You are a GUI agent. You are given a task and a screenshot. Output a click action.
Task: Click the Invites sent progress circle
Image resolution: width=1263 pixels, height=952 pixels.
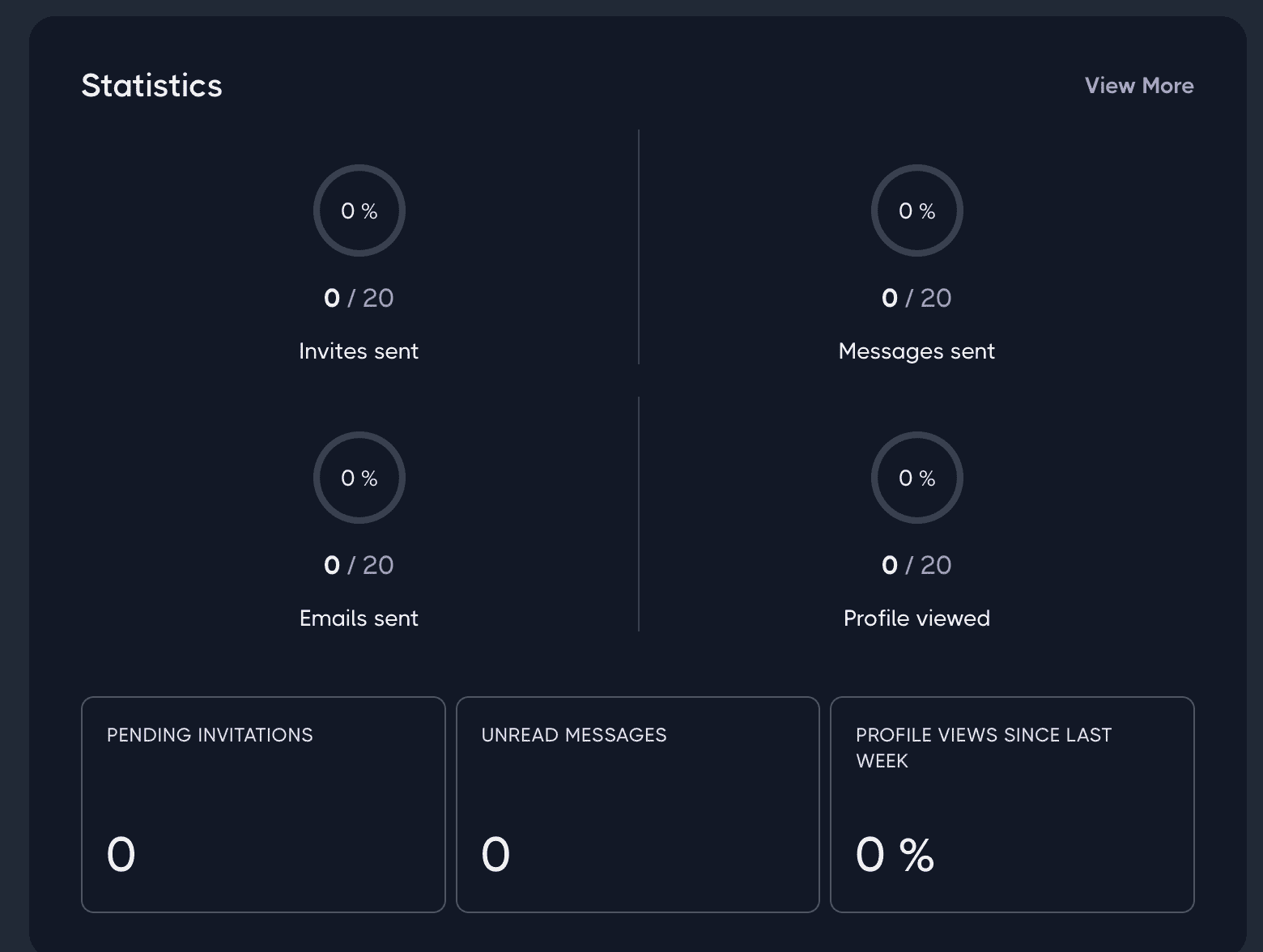359,210
